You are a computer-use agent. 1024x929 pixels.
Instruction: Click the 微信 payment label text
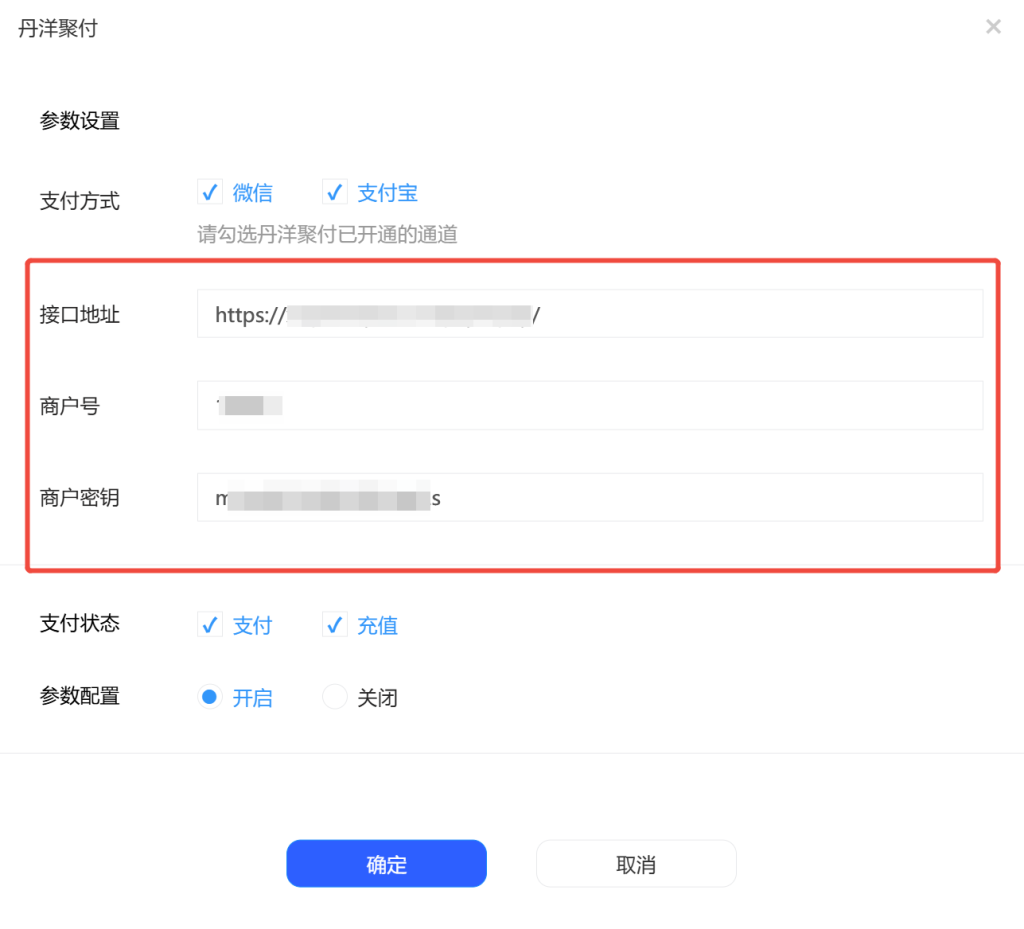[253, 192]
